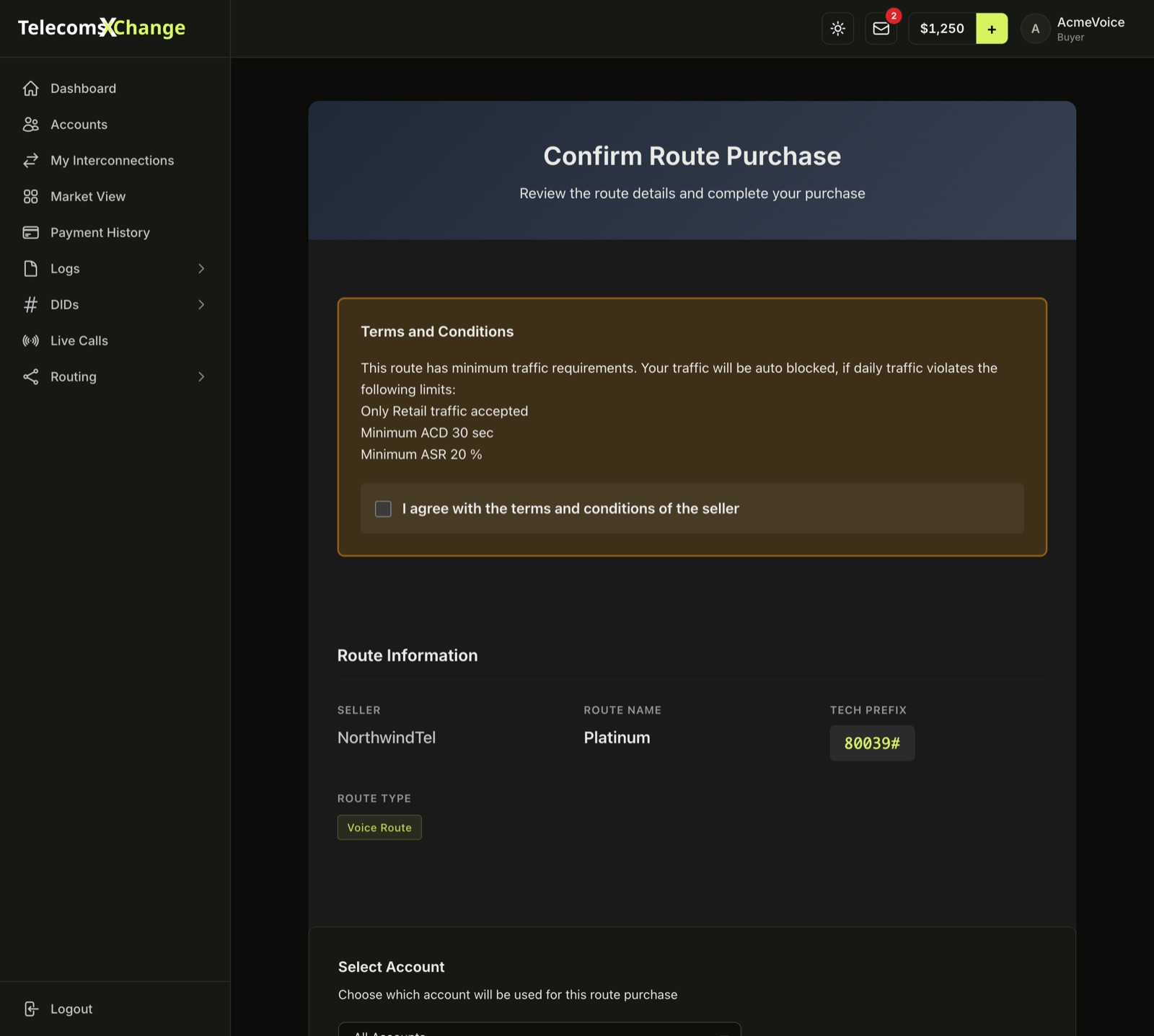Click the TelecomsXChange logo
This screenshot has width=1154, height=1036.
pos(102,27)
